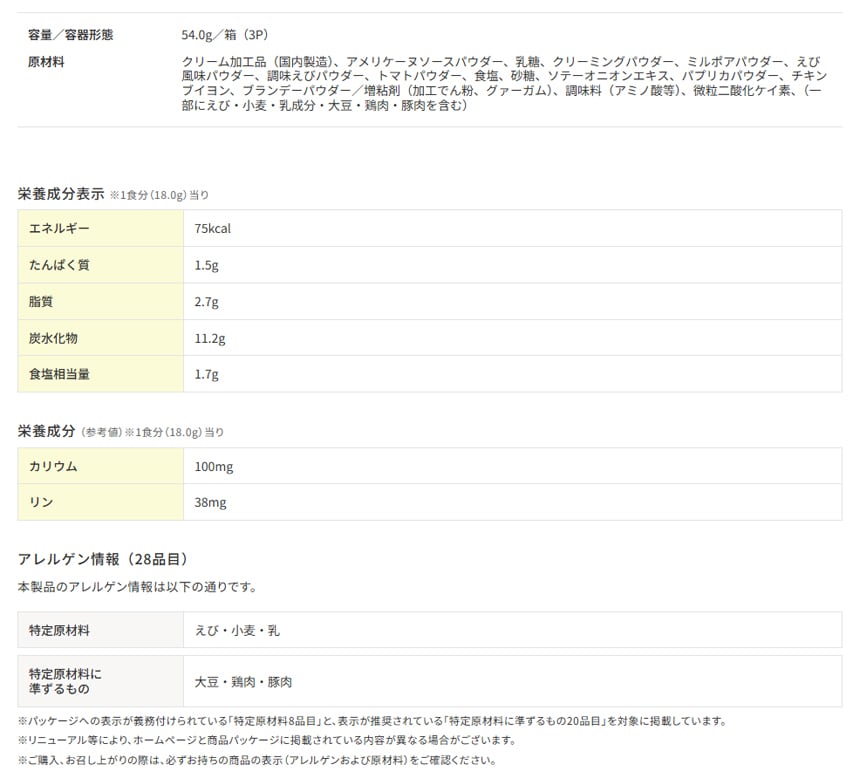Click the 栄養成分表示 heading
This screenshot has width=860, height=775.
[x=61, y=194]
